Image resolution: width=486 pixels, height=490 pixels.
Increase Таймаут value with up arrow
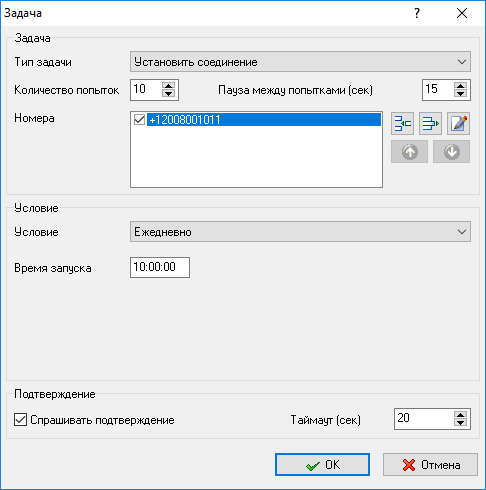(x=460, y=415)
